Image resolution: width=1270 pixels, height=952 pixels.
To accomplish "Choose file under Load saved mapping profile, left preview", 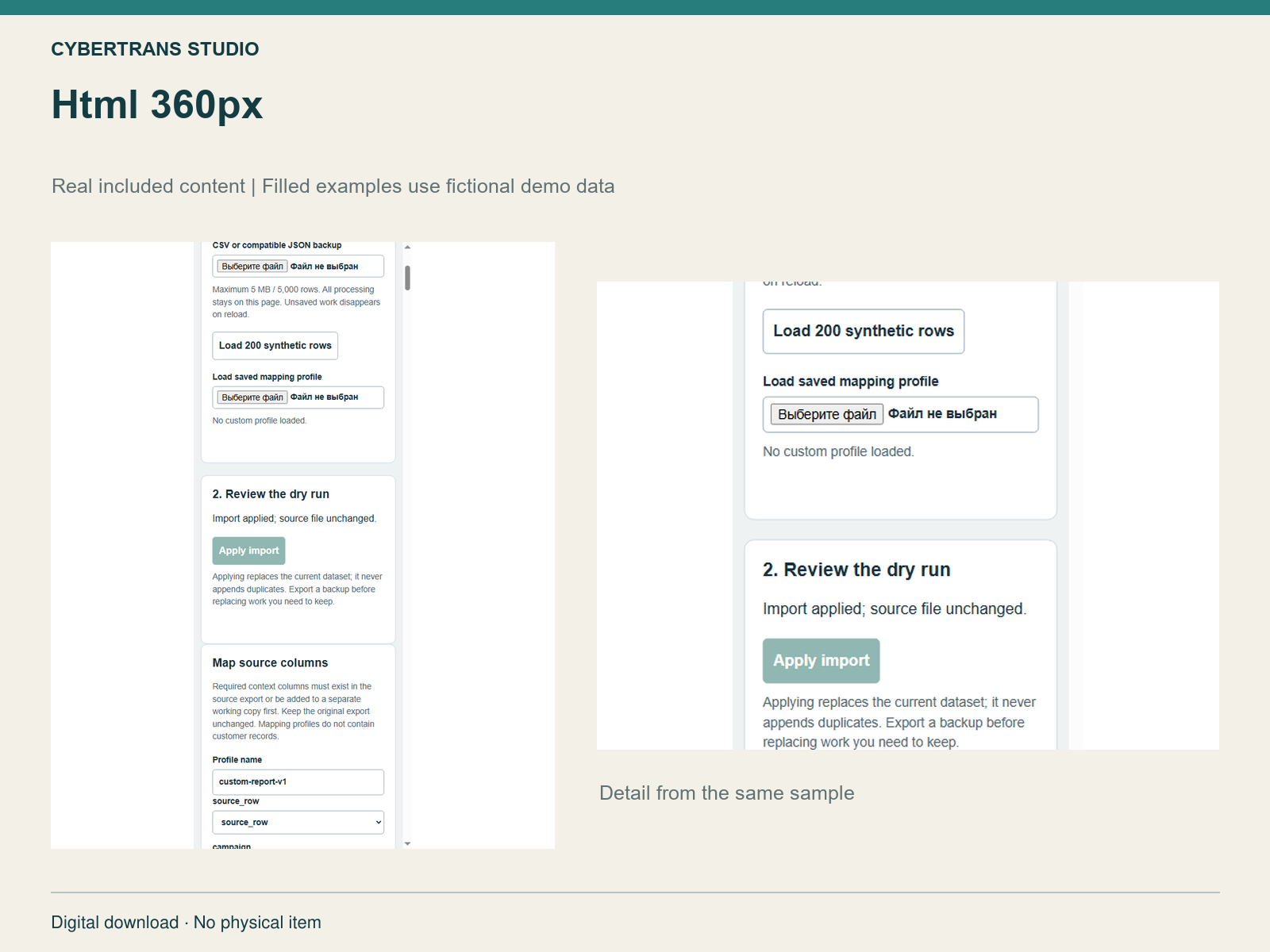I will pos(252,397).
